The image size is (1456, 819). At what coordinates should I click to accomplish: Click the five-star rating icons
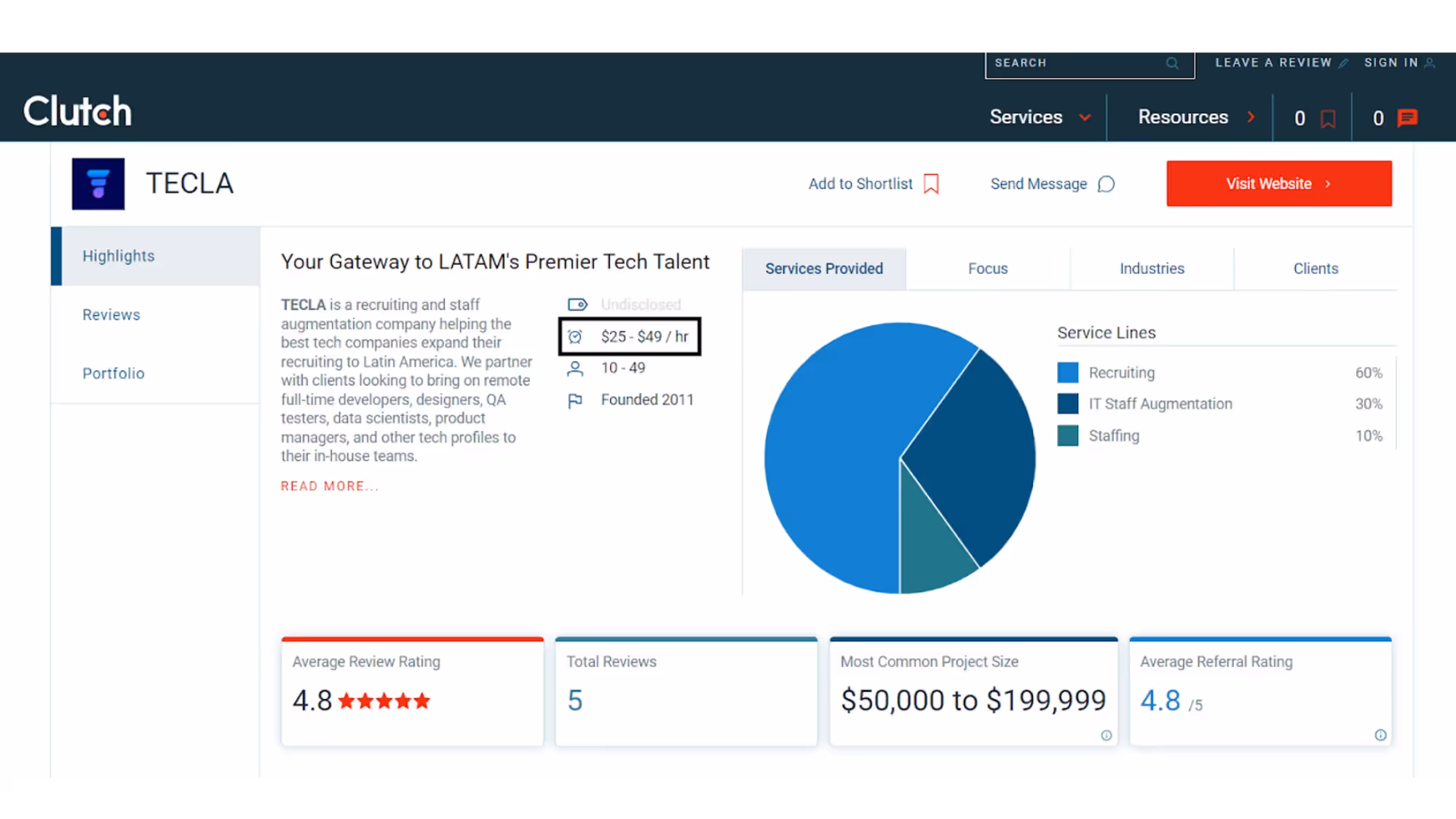click(384, 701)
